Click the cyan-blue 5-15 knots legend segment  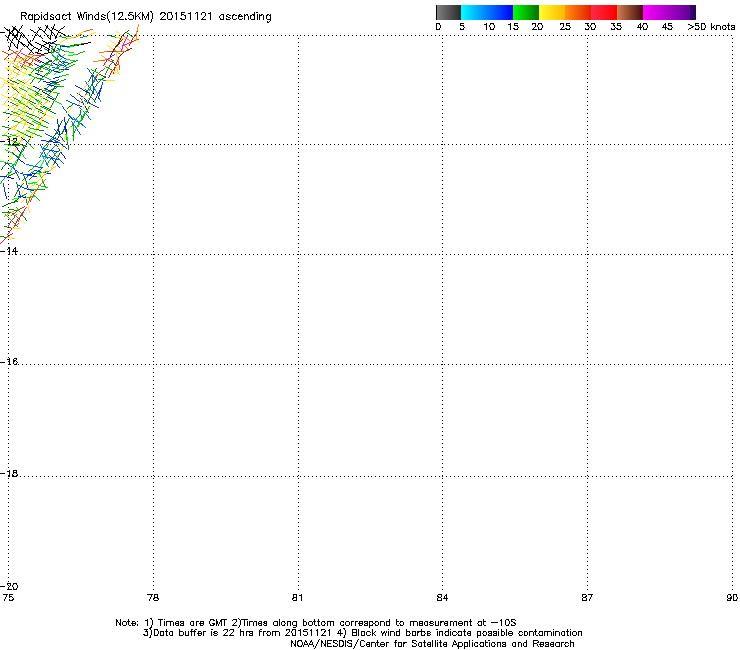487,12
